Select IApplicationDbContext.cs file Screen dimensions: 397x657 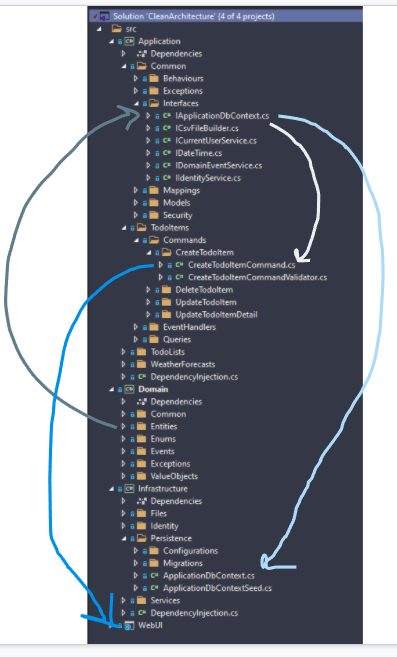point(222,116)
